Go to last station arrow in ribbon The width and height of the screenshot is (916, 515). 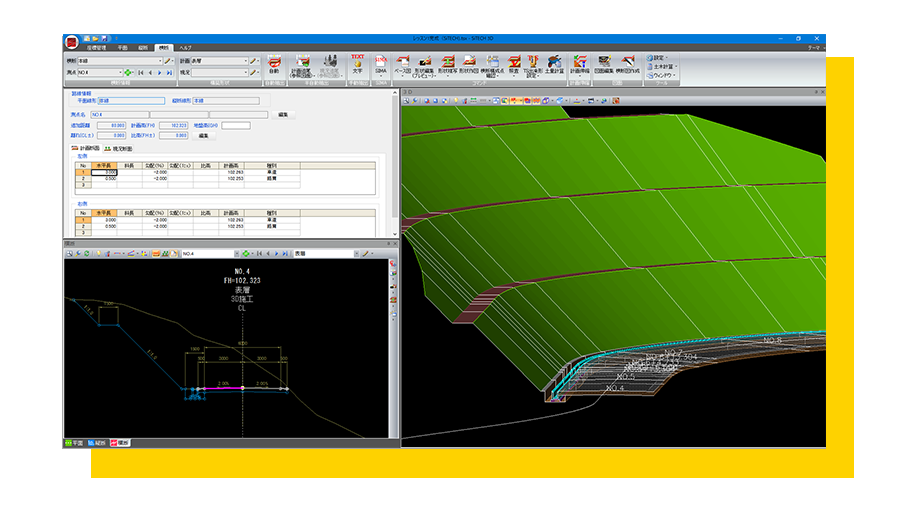pyautogui.click(x=169, y=72)
